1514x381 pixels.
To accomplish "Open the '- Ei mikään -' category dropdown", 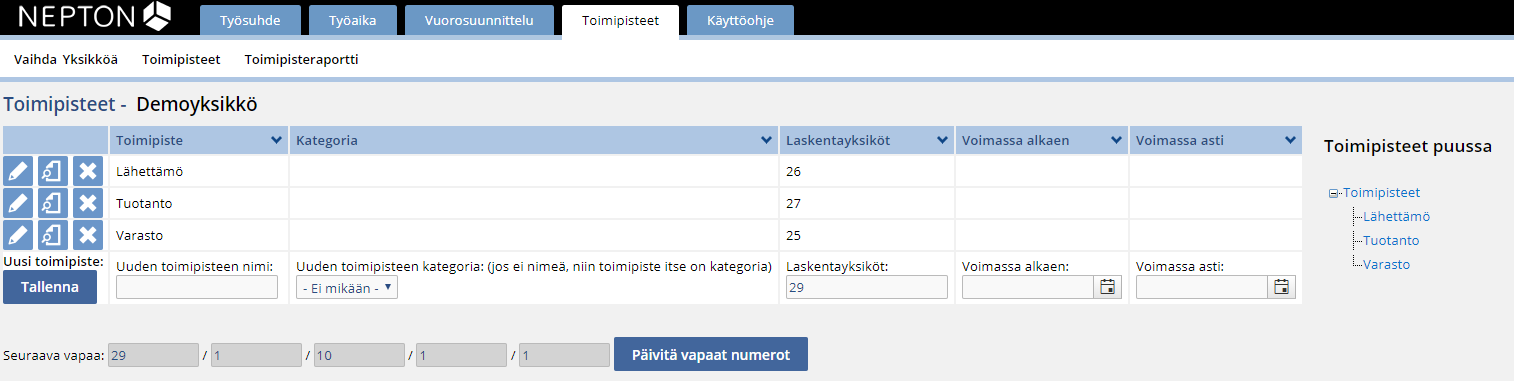I will (x=347, y=288).
